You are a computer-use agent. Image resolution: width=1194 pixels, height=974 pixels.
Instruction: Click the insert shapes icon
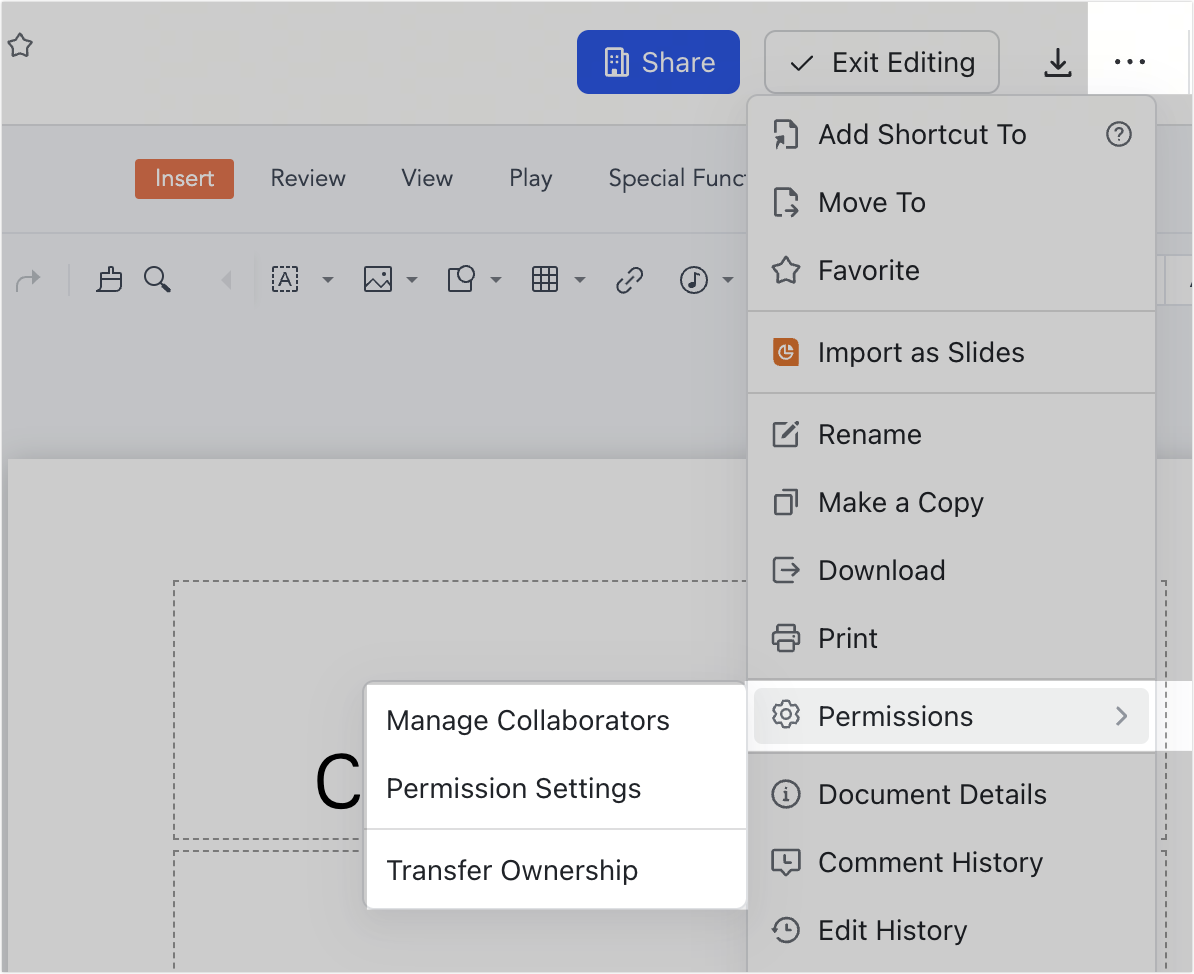(461, 279)
